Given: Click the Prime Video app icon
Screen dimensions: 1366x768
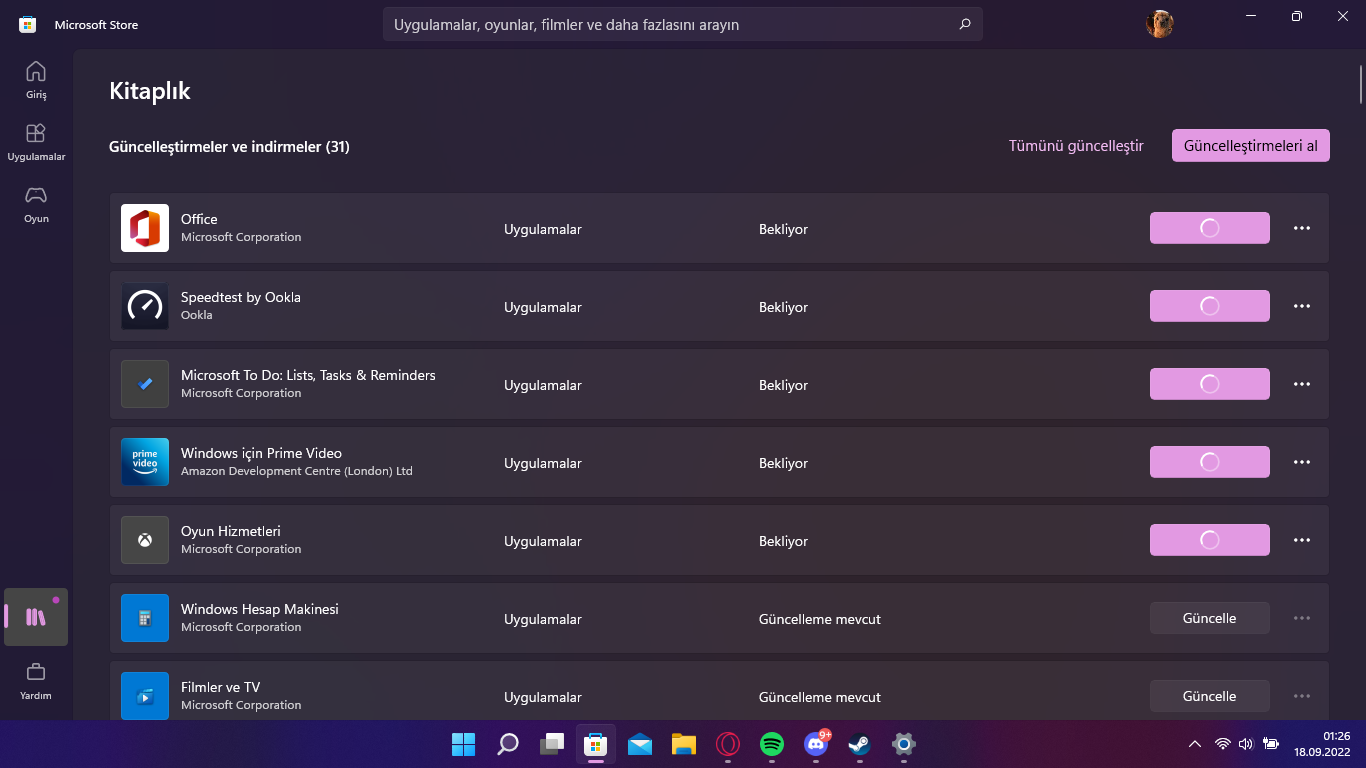Looking at the screenshot, I should tap(145, 462).
